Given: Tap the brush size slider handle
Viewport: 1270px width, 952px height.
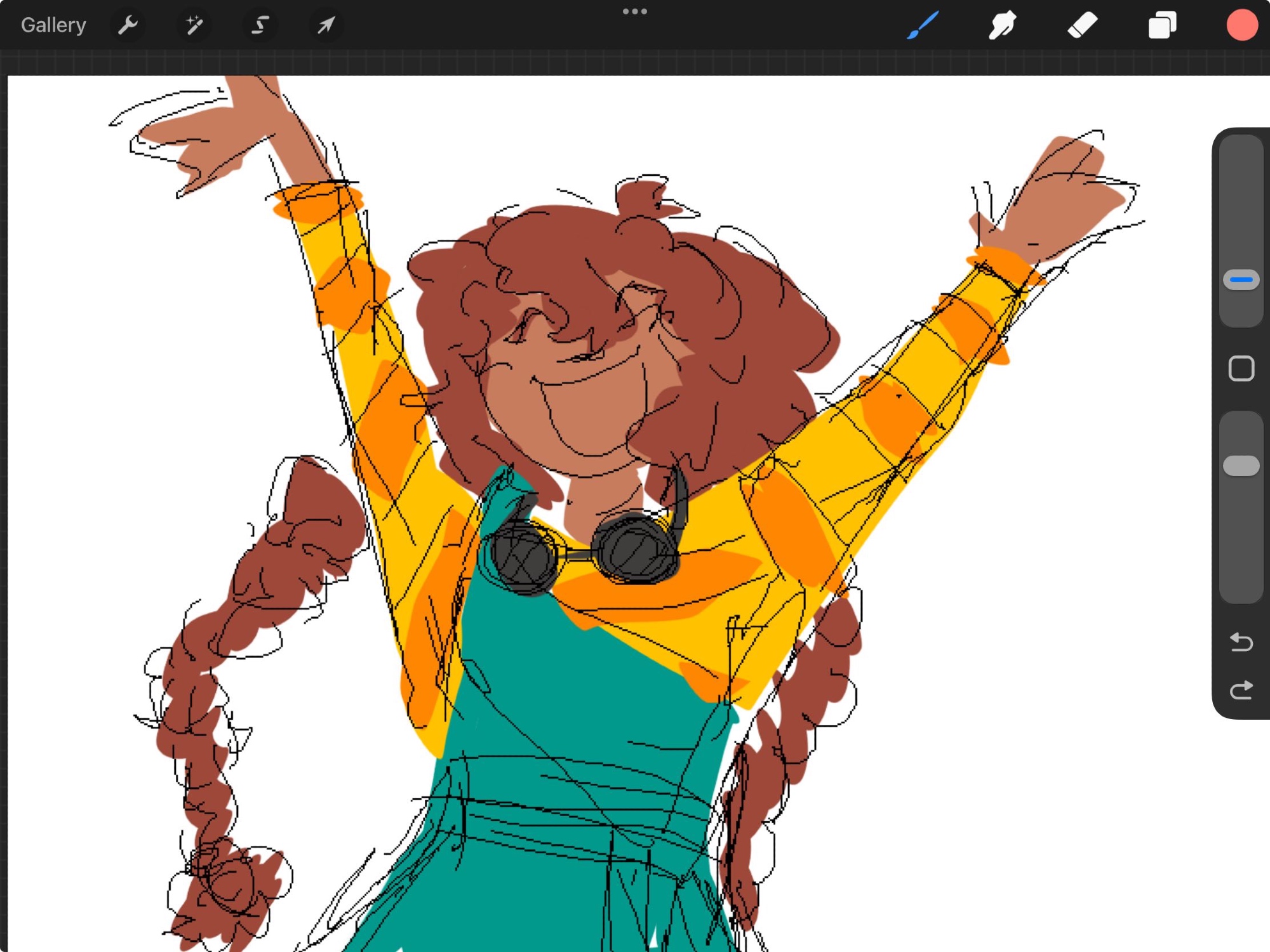Looking at the screenshot, I should [1241, 279].
